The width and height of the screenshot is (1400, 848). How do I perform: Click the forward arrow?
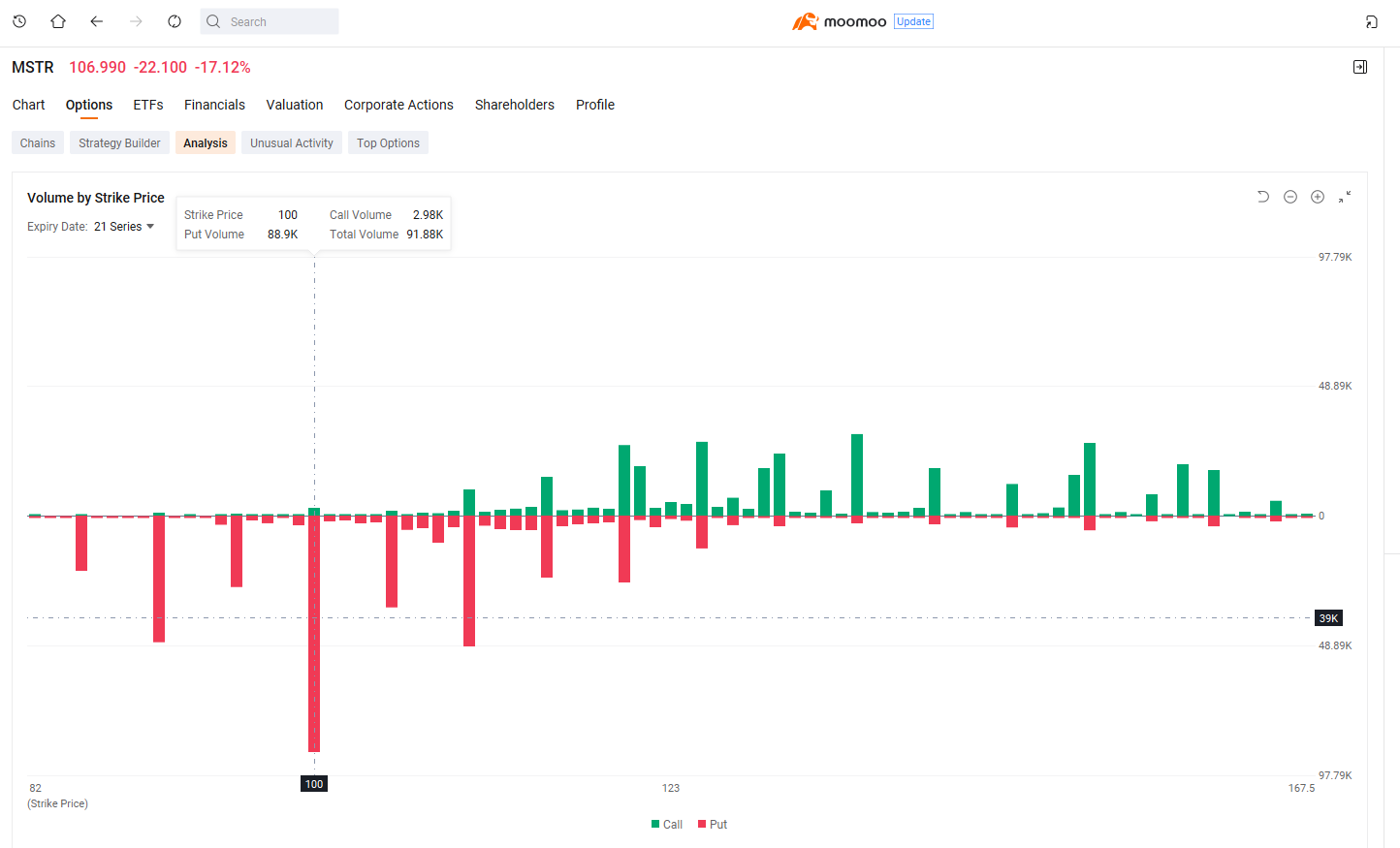136,21
